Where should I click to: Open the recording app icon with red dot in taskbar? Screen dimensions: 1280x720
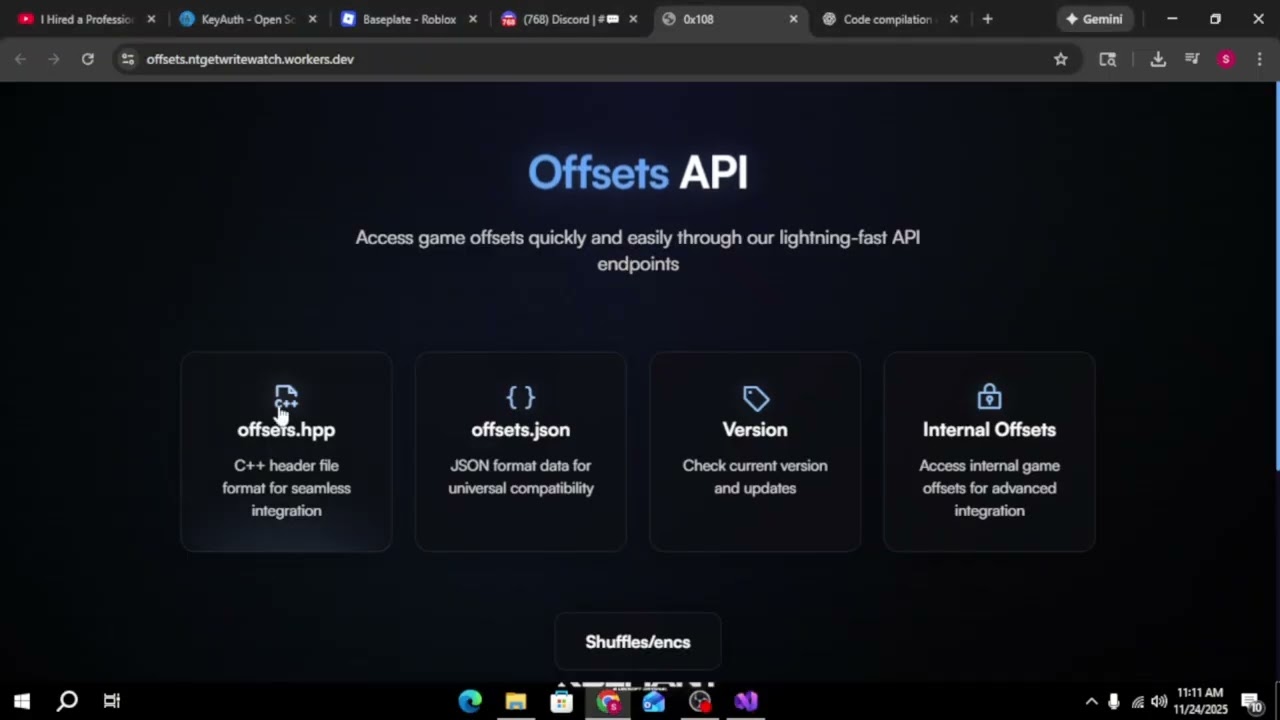(700, 701)
